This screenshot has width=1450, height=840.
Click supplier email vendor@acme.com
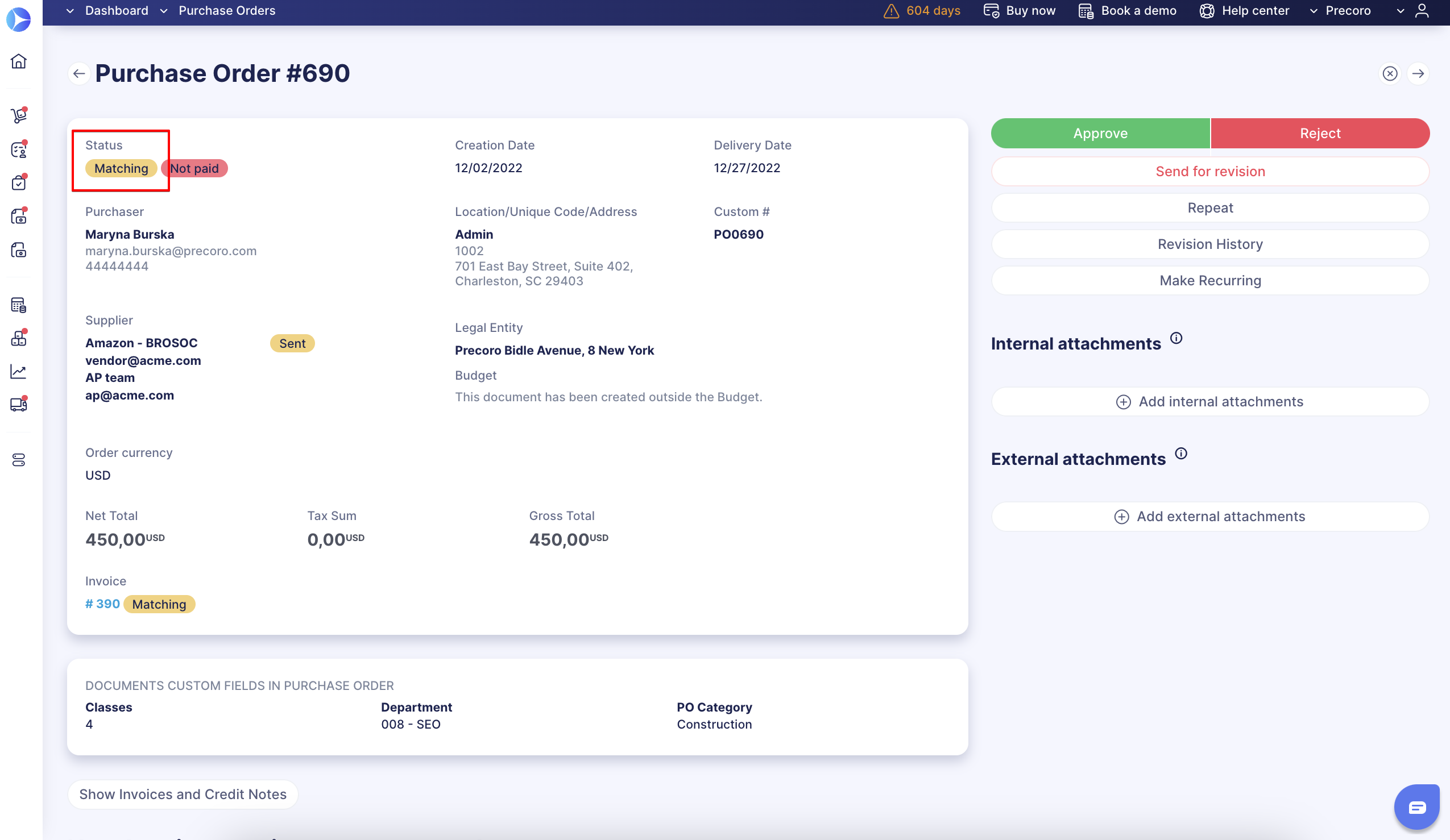click(143, 361)
